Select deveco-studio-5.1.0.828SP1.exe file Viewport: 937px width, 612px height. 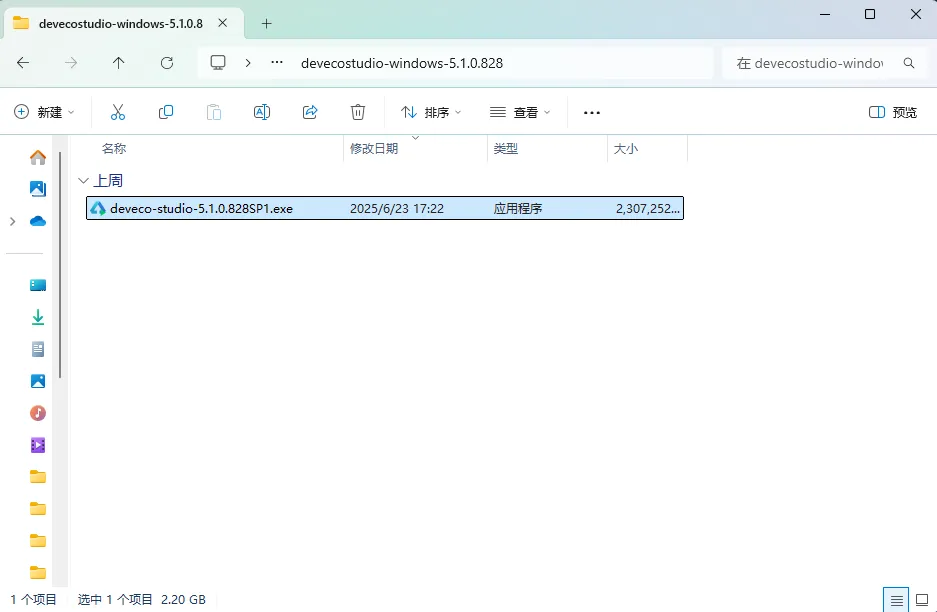[x=385, y=208]
